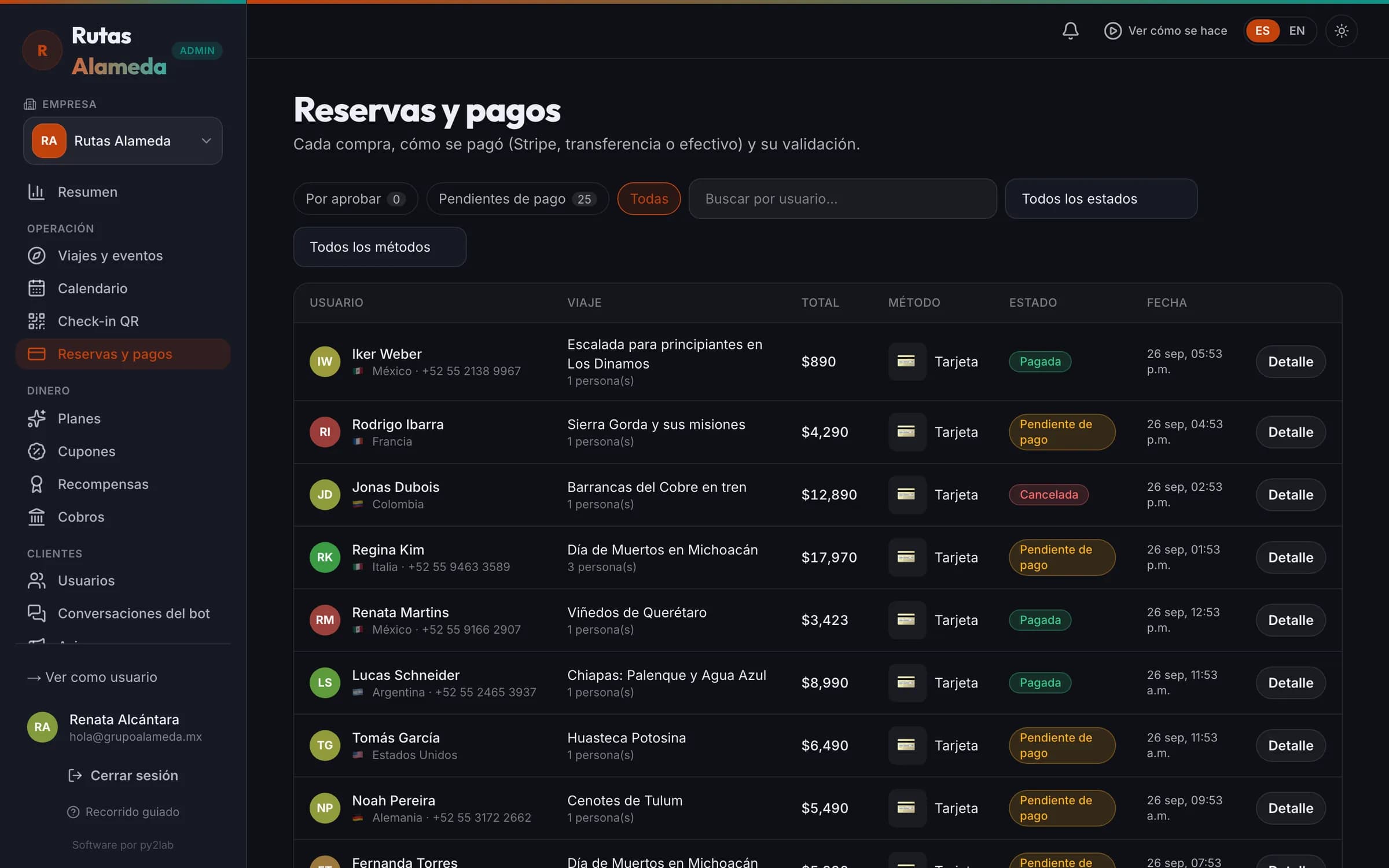Click the RA avatar of Renata Alcántara
This screenshot has width=1389, height=868.
(42, 727)
